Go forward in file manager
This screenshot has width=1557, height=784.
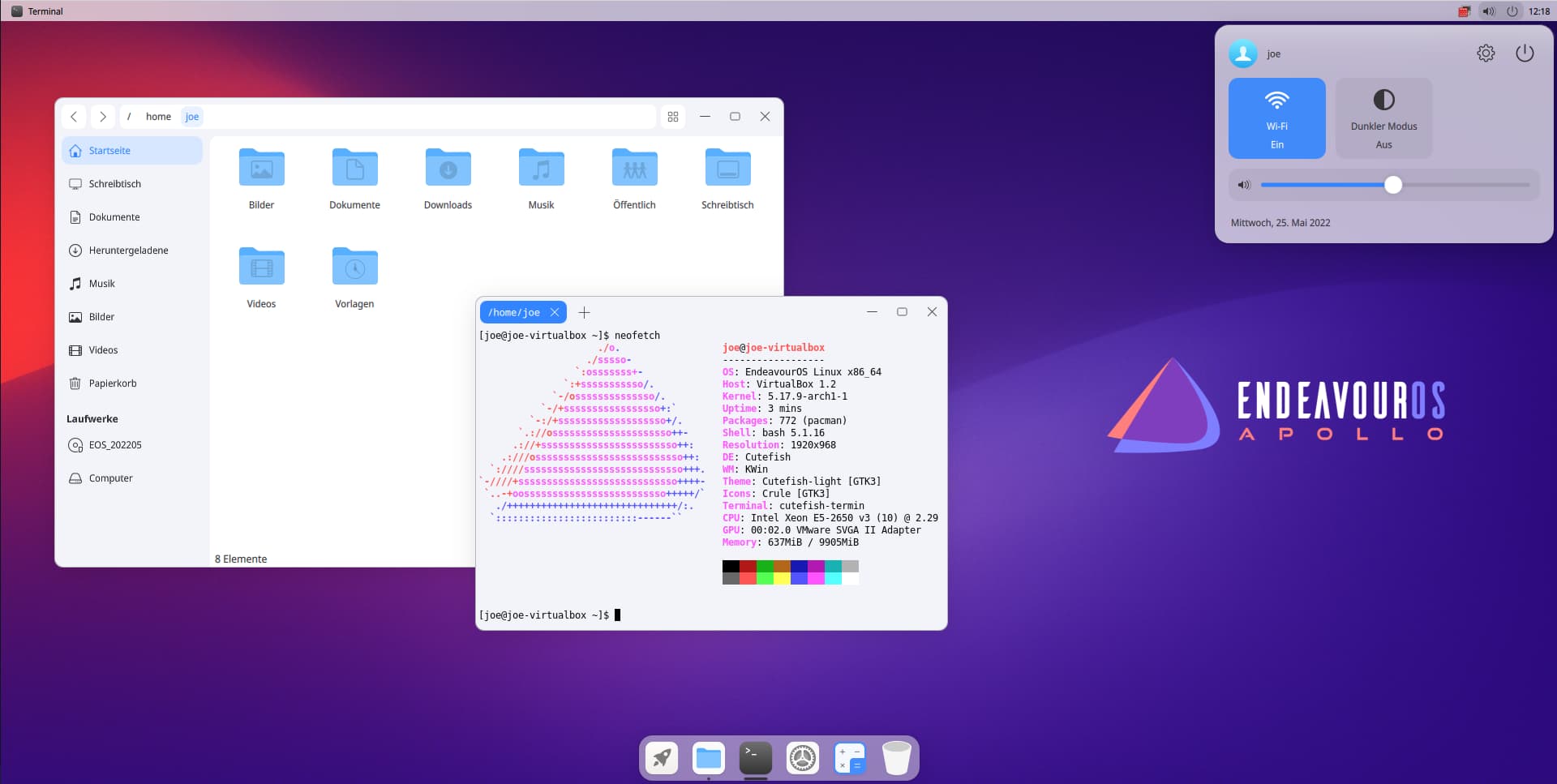(102, 117)
